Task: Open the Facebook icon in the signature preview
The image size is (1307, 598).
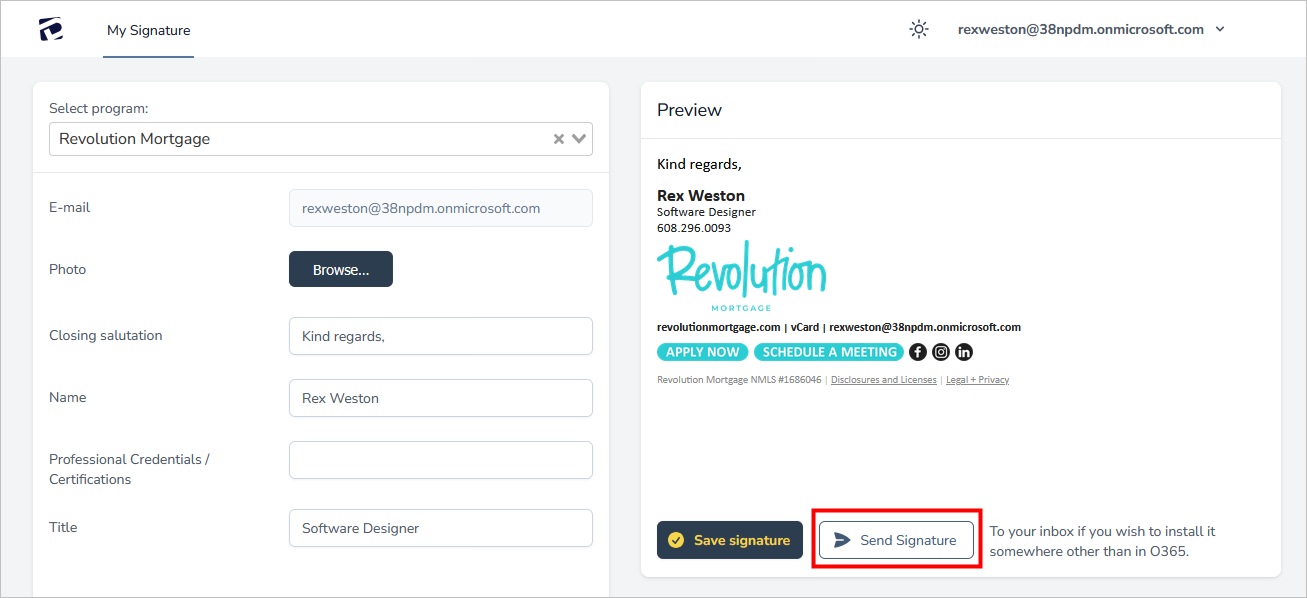Action: [x=918, y=352]
